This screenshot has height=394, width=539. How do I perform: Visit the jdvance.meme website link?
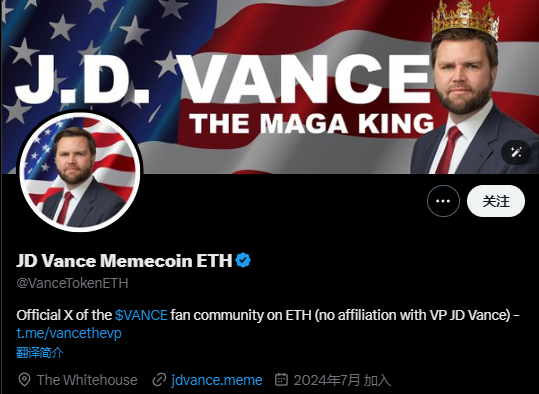(x=217, y=380)
